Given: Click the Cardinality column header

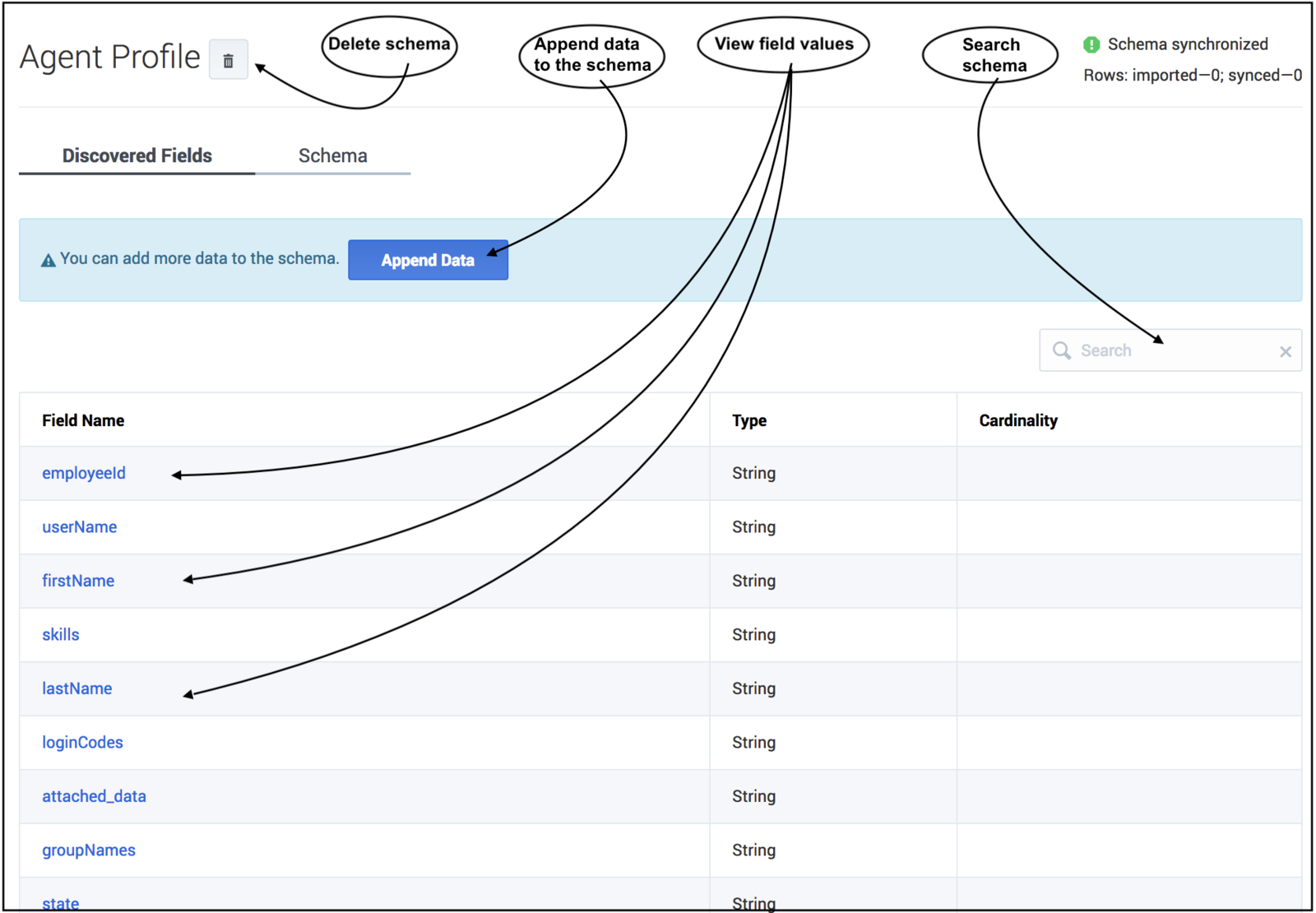Looking at the screenshot, I should [x=1018, y=420].
